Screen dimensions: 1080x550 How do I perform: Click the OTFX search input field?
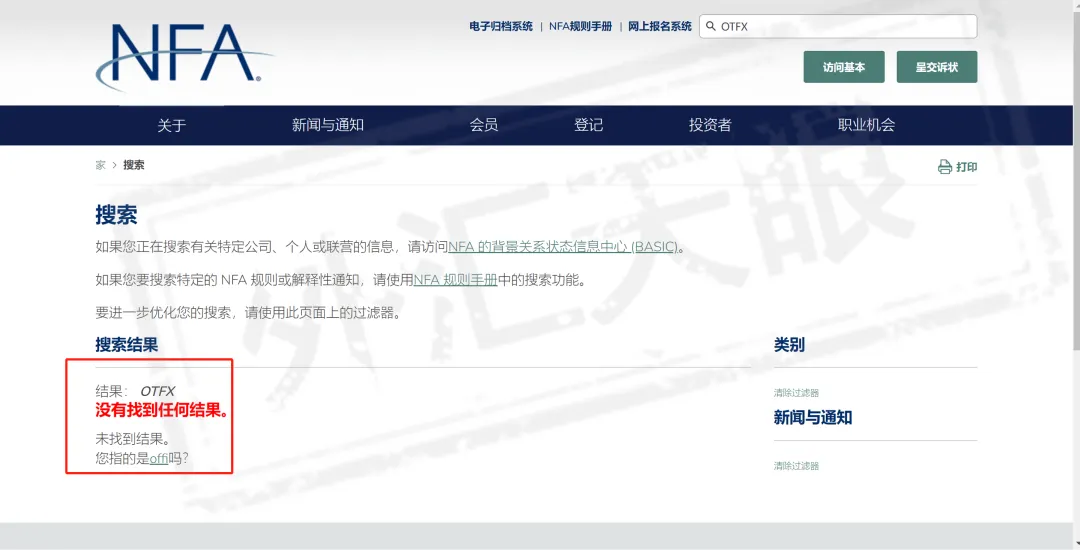pos(838,26)
